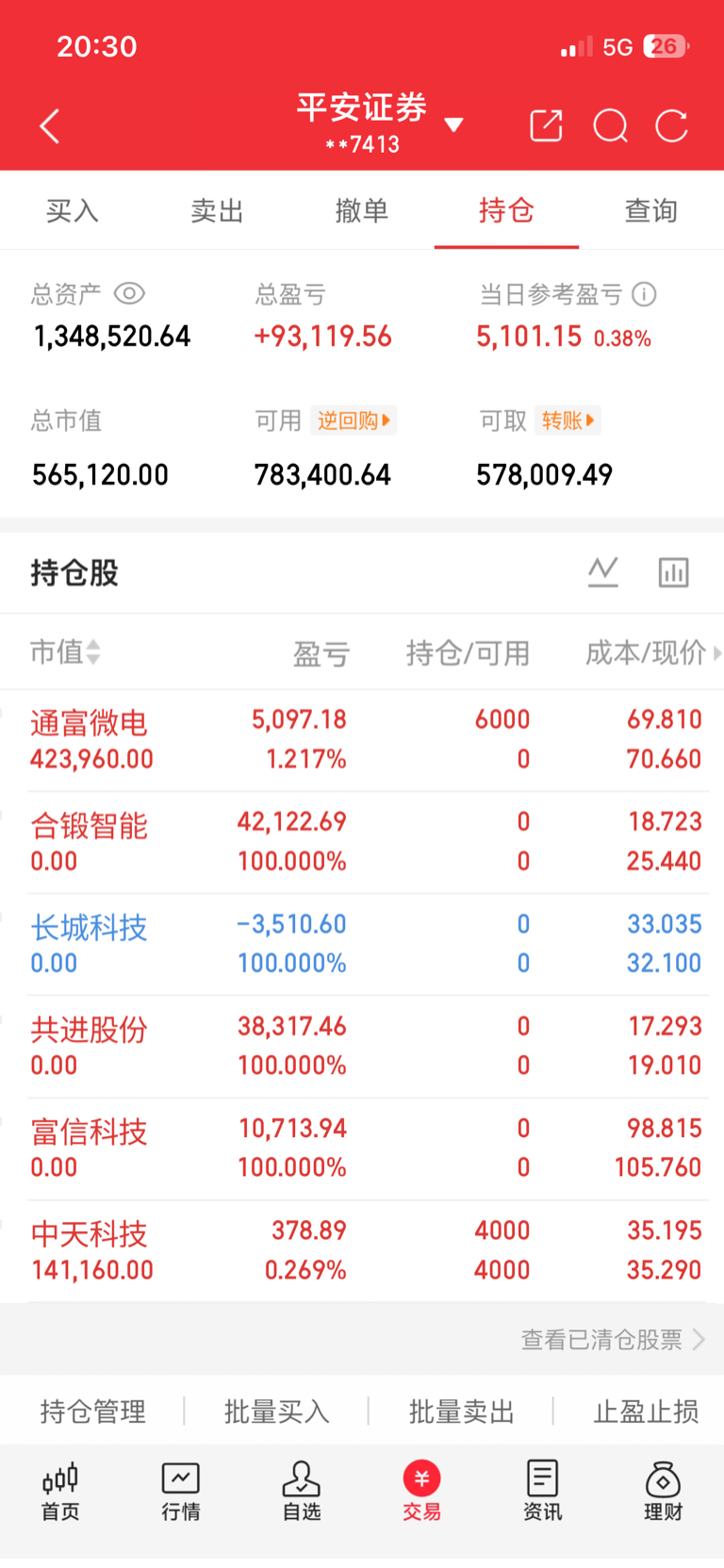Tap the daily profit value 5,101.15

tap(529, 337)
